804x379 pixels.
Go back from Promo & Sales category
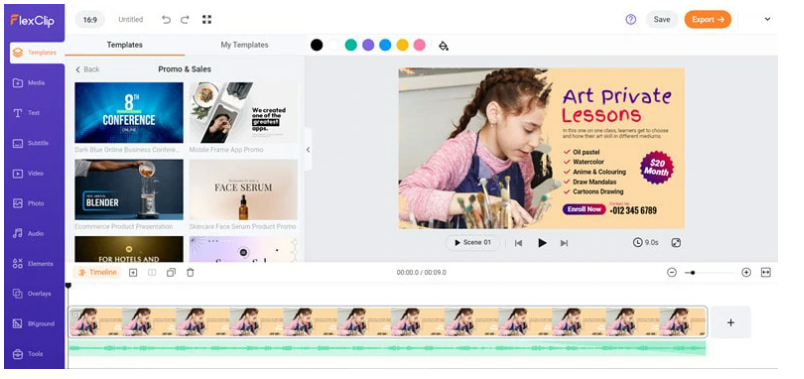pos(87,69)
